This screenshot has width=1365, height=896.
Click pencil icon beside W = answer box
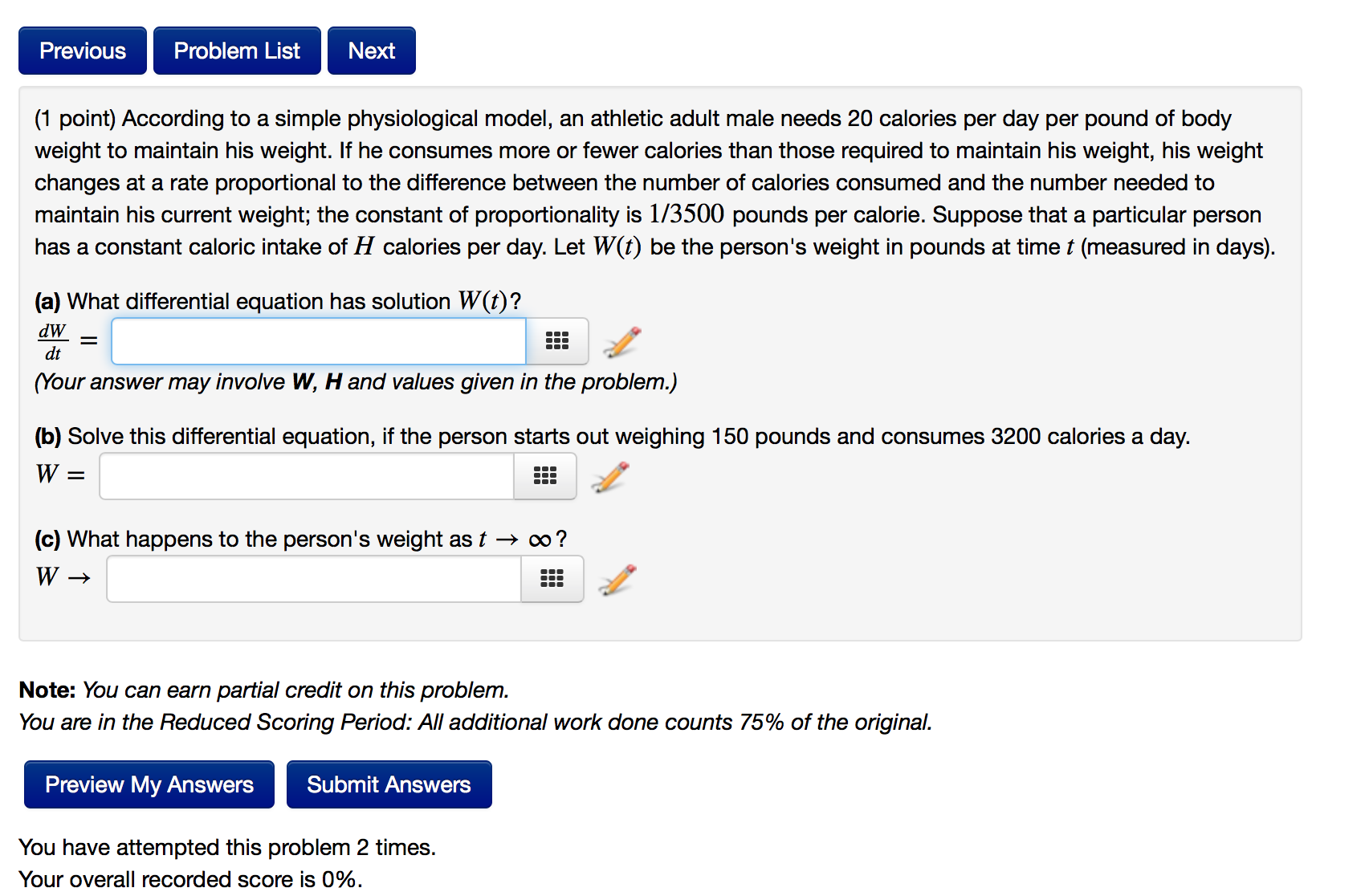(x=610, y=476)
